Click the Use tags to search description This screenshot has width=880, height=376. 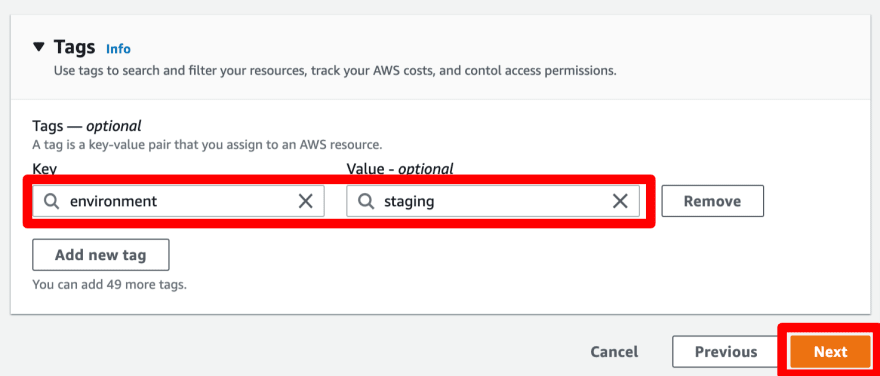pos(335,71)
